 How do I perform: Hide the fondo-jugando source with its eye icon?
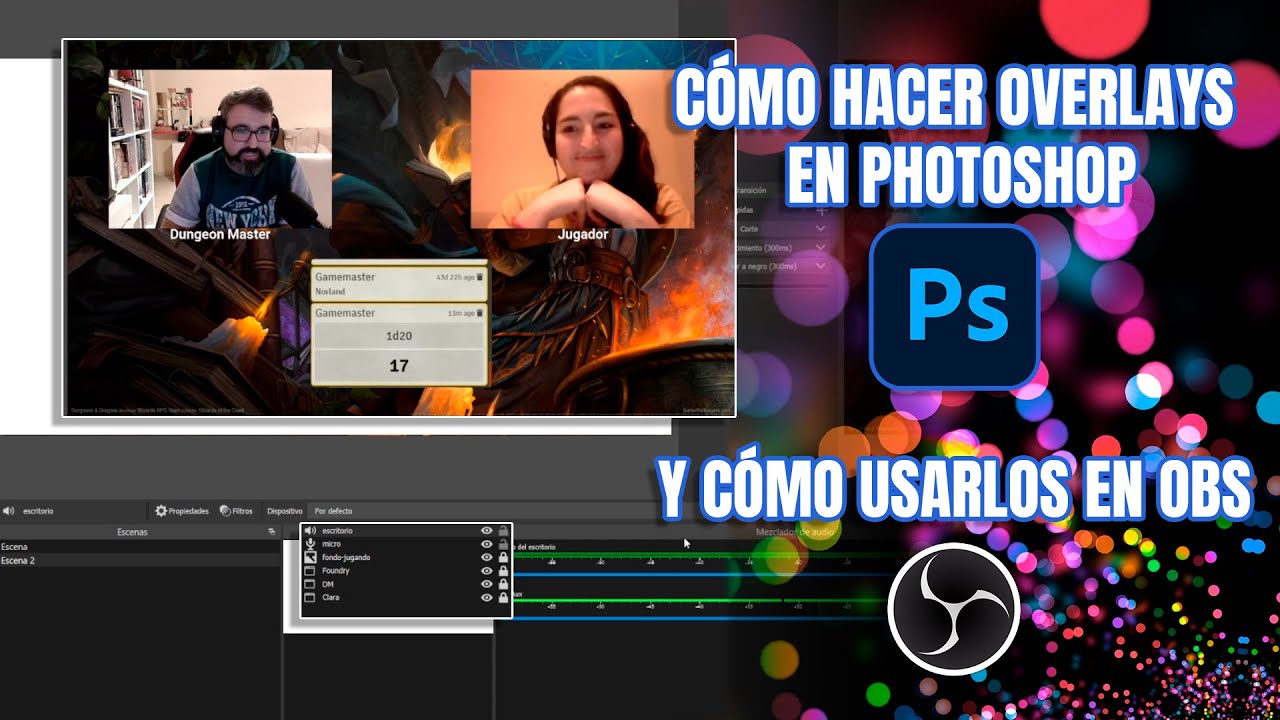487,557
